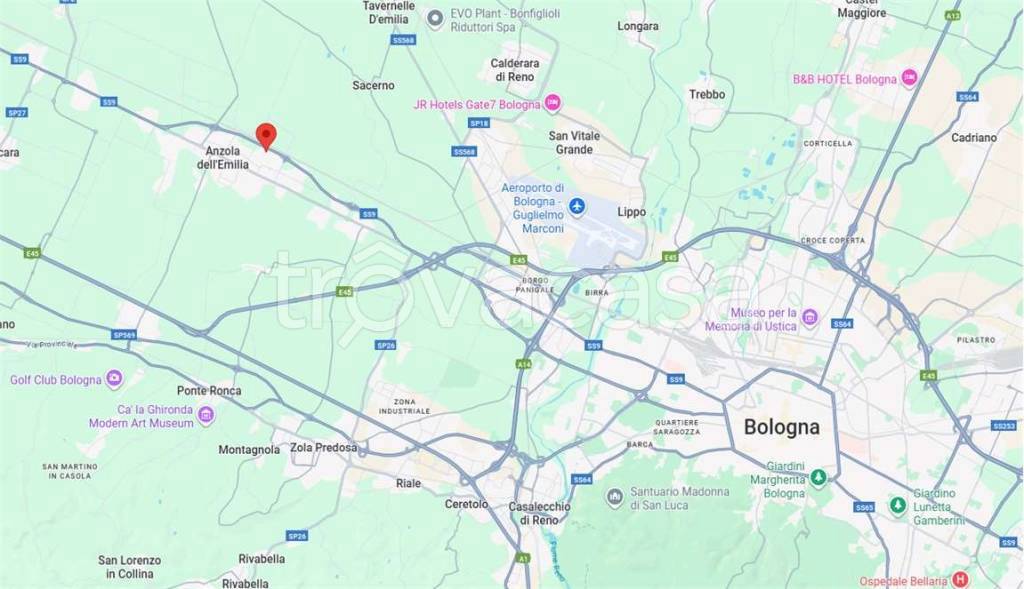Click the A14 motorway shield

(524, 364)
